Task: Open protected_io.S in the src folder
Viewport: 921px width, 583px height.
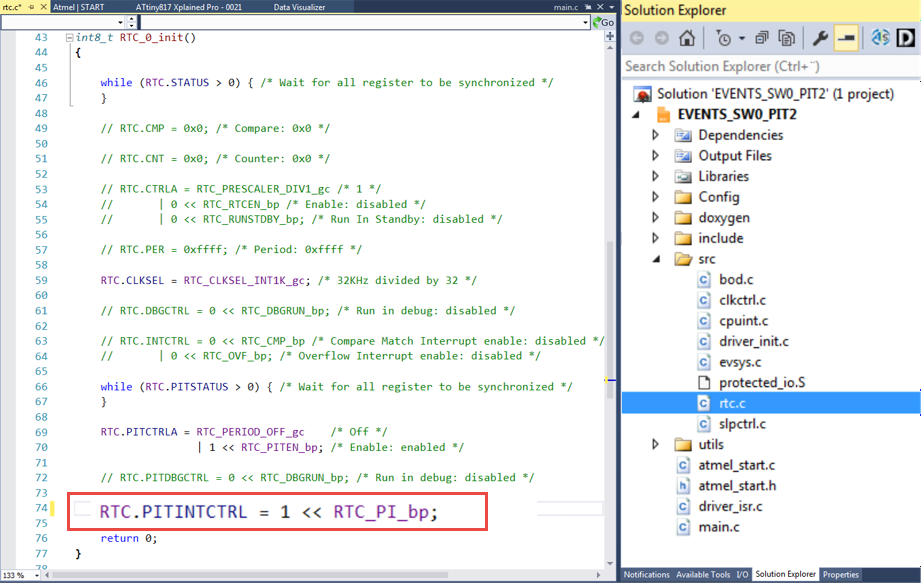Action: (x=762, y=383)
